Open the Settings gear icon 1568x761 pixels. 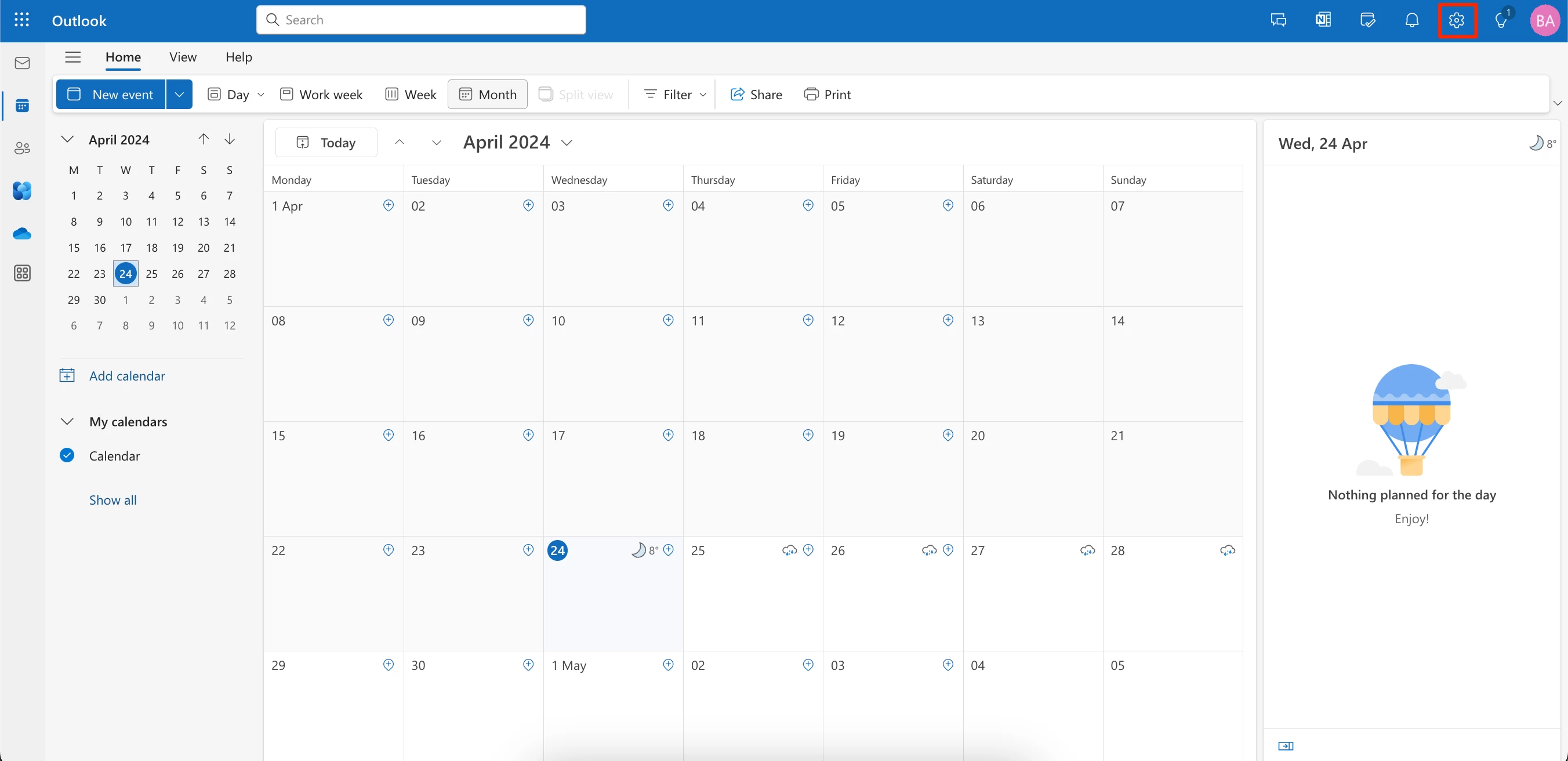coord(1456,20)
